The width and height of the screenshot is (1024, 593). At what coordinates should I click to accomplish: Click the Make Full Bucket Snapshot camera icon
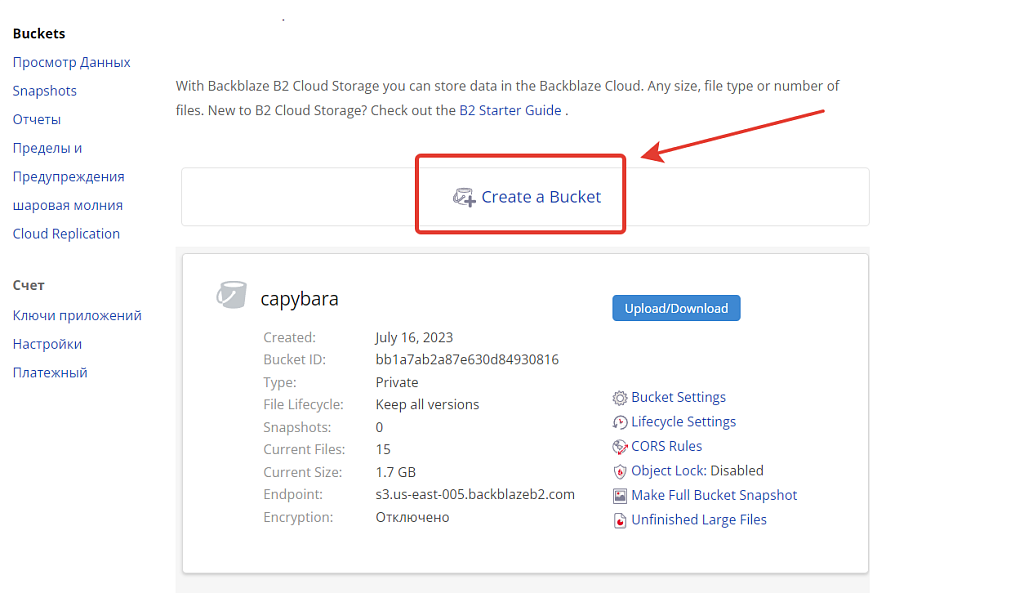[x=621, y=495]
